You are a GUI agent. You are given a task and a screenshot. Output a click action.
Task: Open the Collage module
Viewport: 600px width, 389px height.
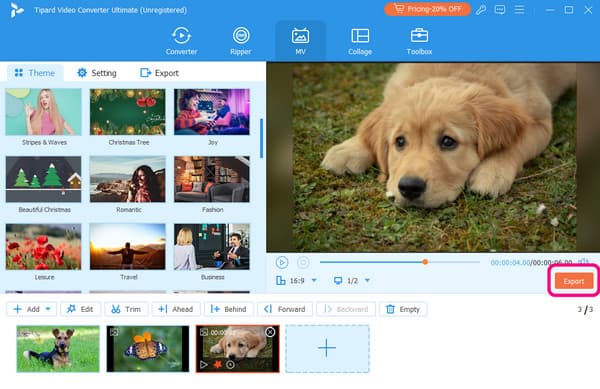(x=360, y=41)
